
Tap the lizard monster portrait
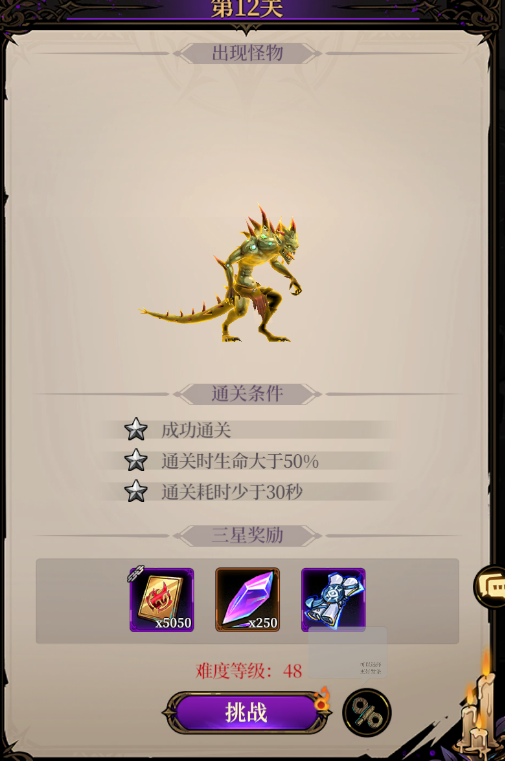click(221, 274)
